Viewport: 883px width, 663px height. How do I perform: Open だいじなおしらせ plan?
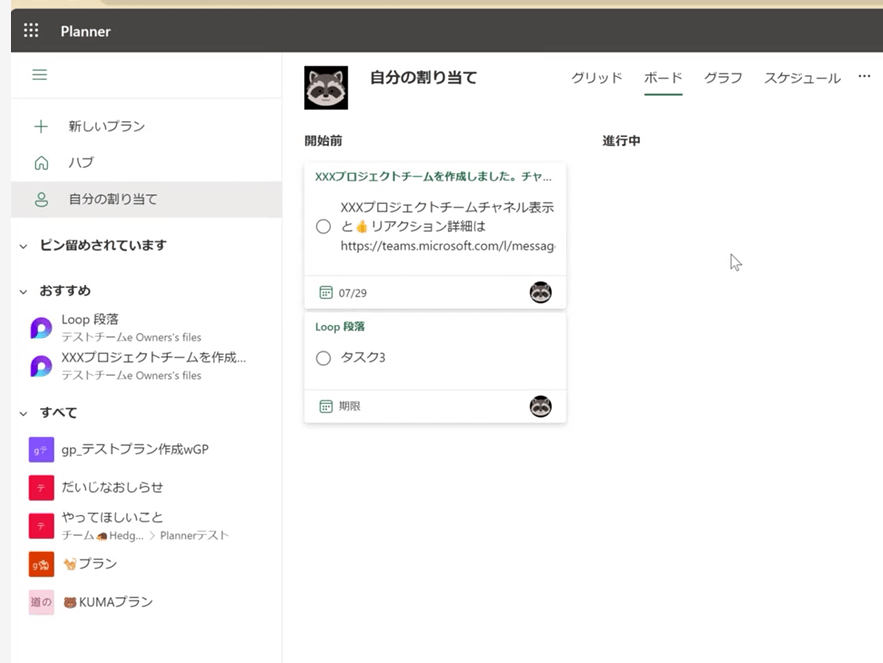click(x=146, y=488)
